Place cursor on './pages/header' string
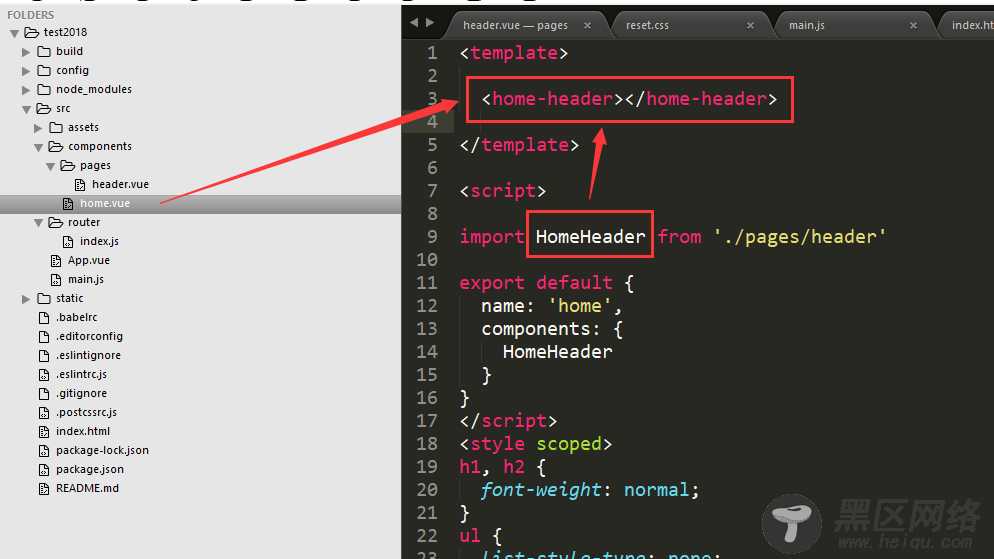The width and height of the screenshot is (994, 559). coord(799,237)
